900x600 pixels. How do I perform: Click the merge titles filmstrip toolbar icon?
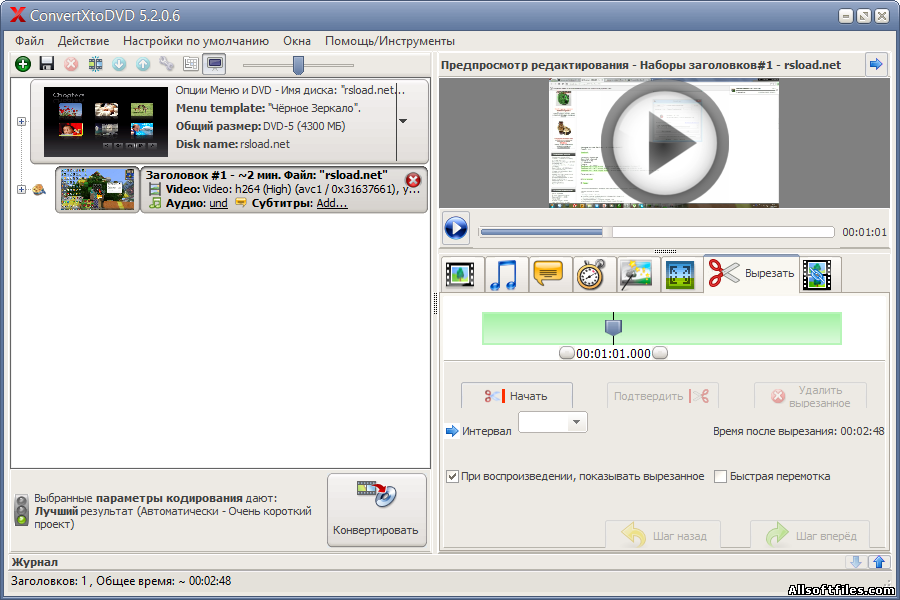[95, 64]
